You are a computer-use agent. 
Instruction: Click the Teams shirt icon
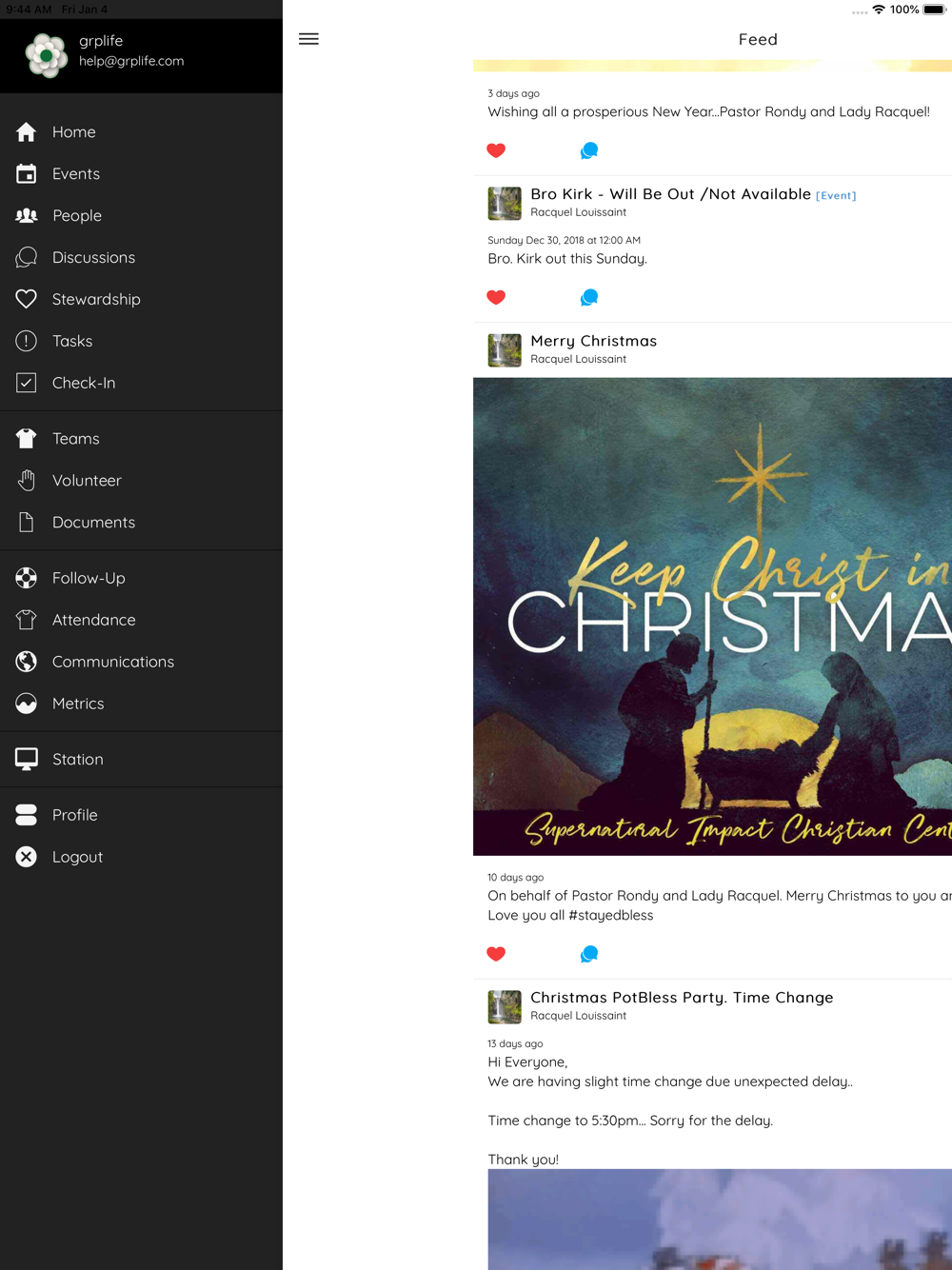pyautogui.click(x=27, y=438)
